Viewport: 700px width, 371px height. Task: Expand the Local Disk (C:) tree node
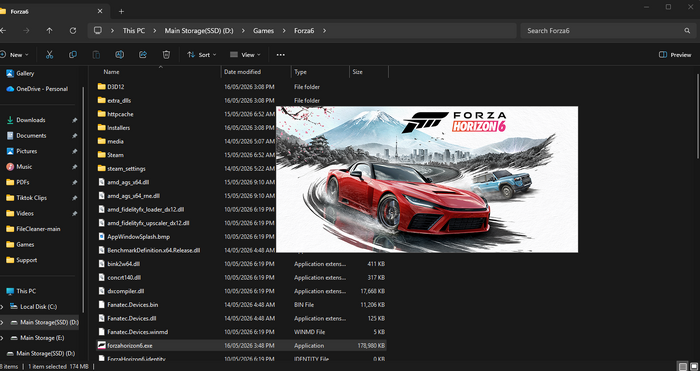pos(2,307)
